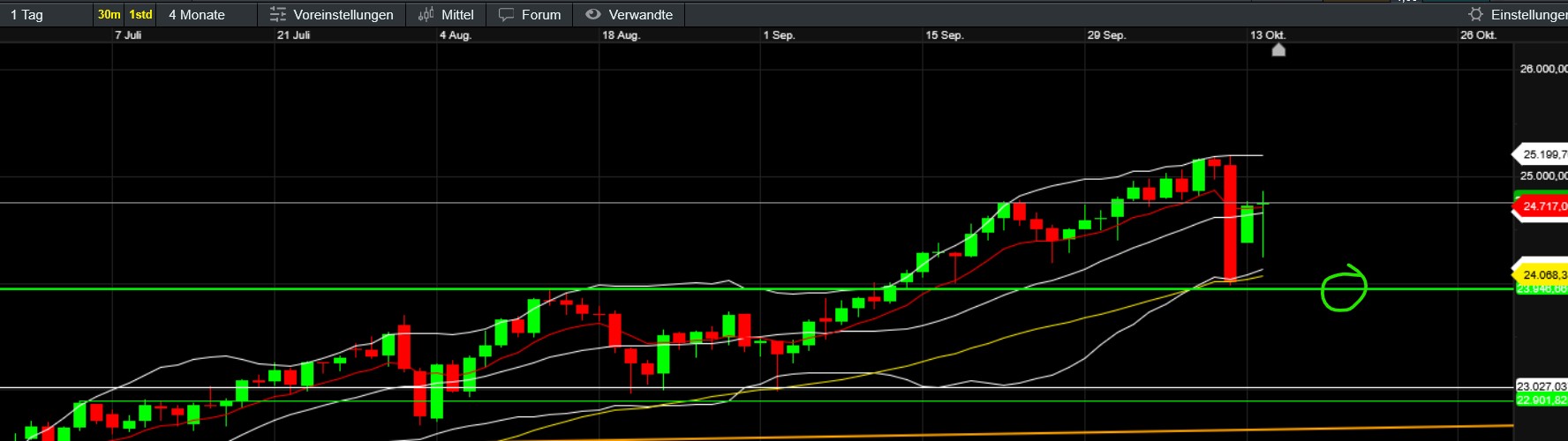
Task: Click the Mittel candlestick chart icon
Action: [x=426, y=14]
